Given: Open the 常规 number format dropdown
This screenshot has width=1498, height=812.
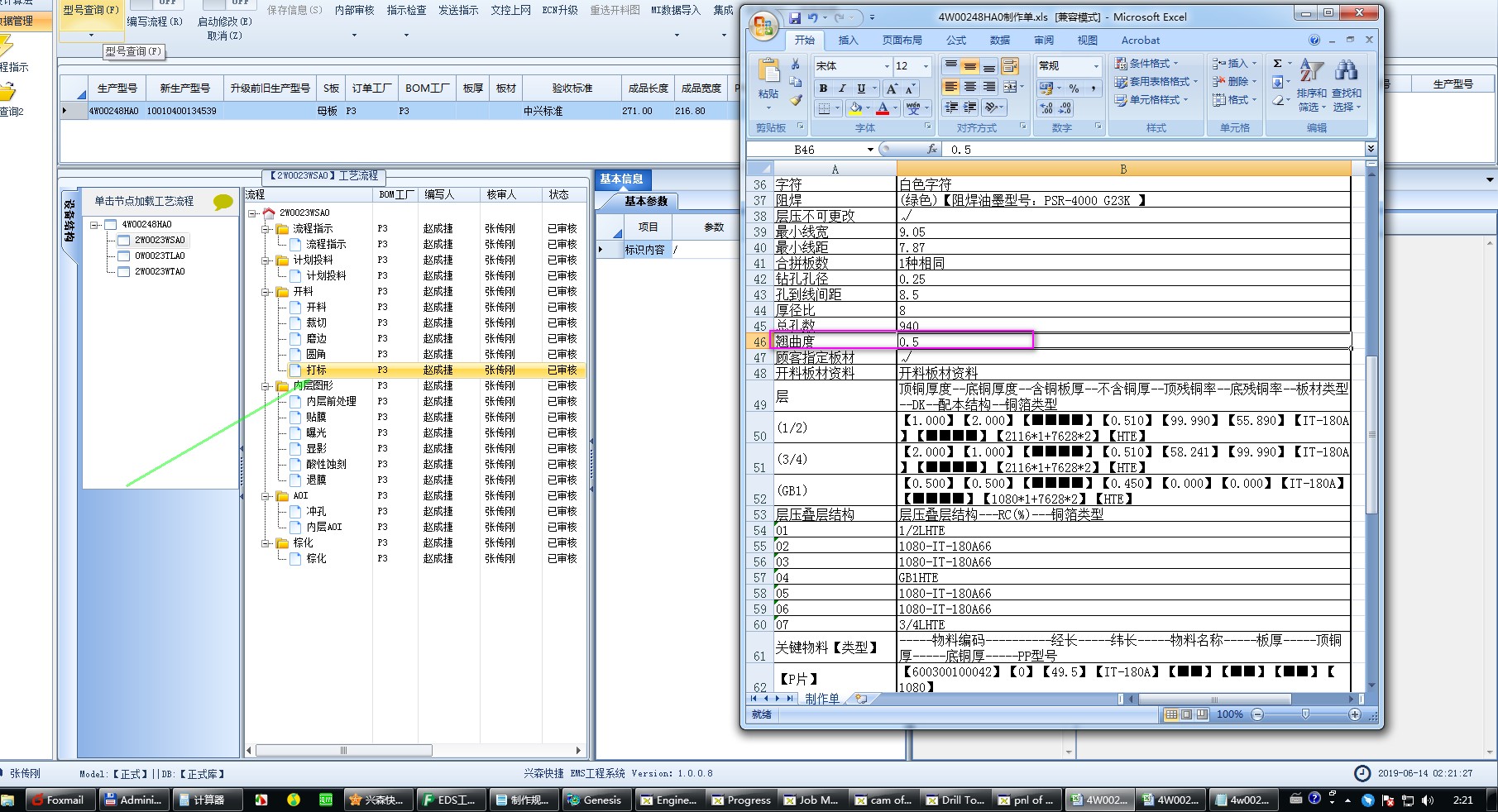Looking at the screenshot, I should point(1096,66).
